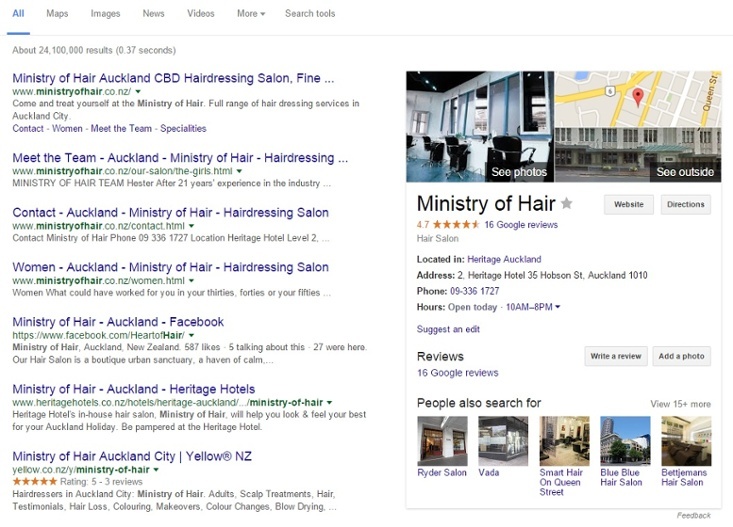The width and height of the screenshot is (733, 527).
Task: Go to the Videos tab
Action: 201,14
